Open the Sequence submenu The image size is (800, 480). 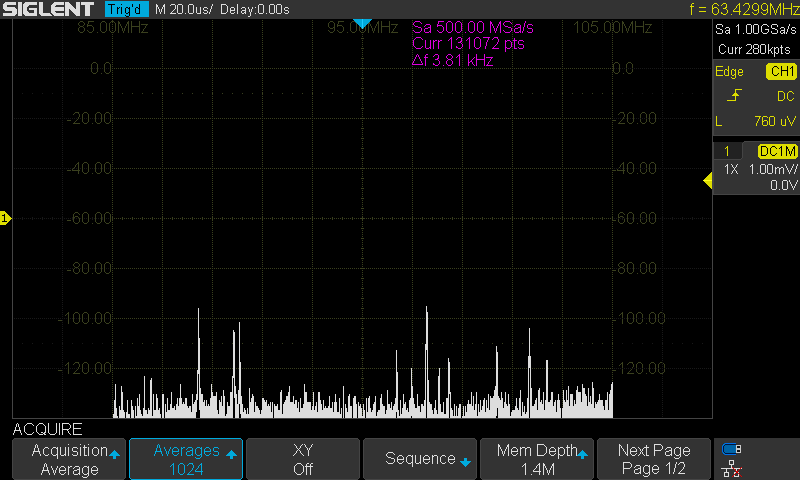(420, 459)
